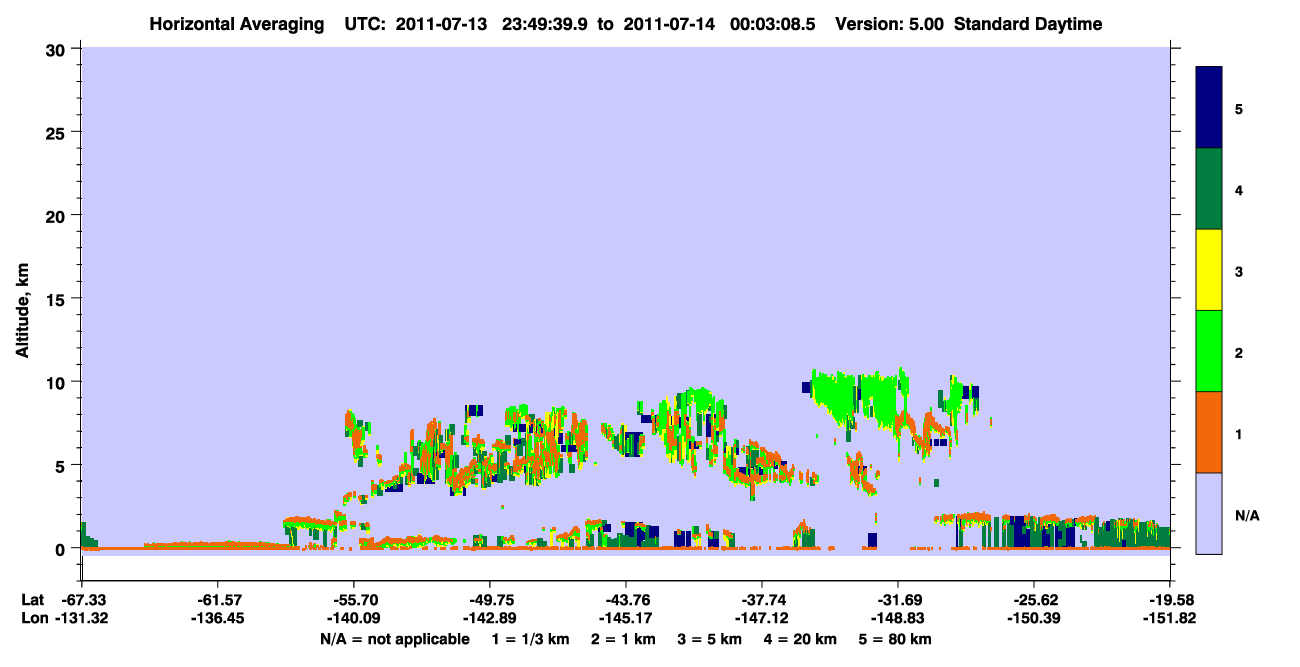This screenshot has height=667, width=1300.
Task: Click the yellow colorbar segment labeled 3
Action: (1209, 270)
